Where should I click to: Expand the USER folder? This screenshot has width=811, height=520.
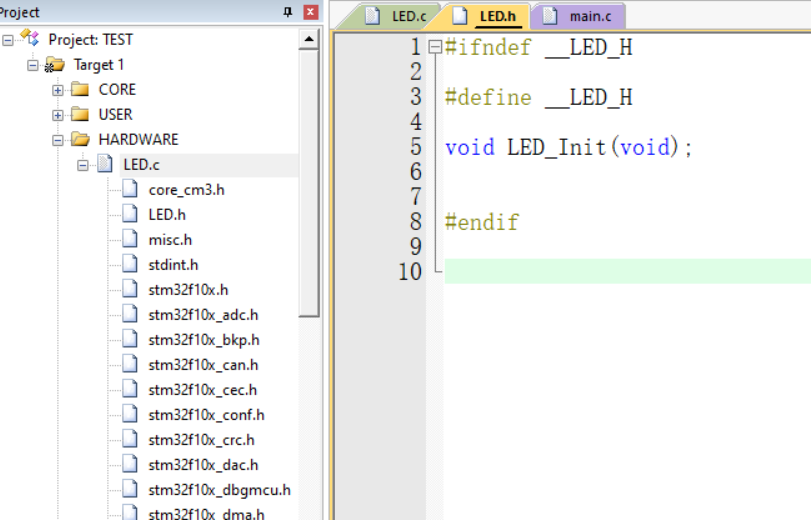point(57,115)
